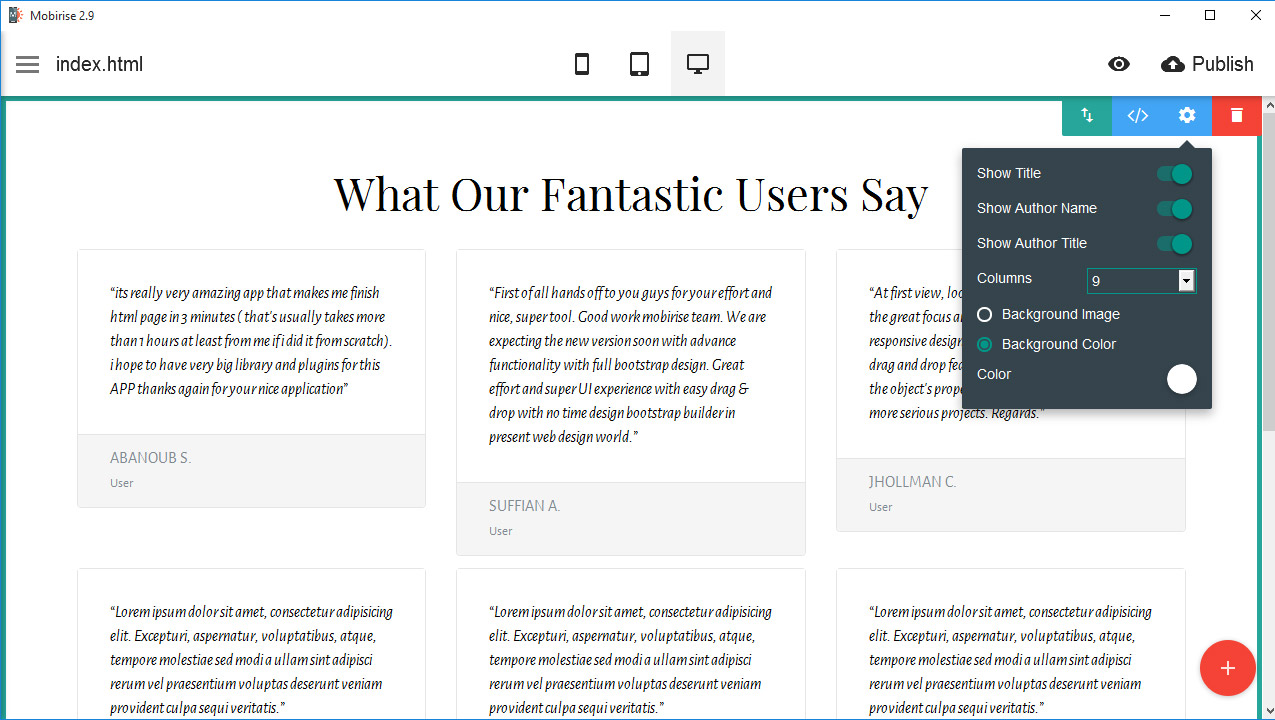1275x720 pixels.
Task: Switch to mobile phone preview
Action: (581, 64)
